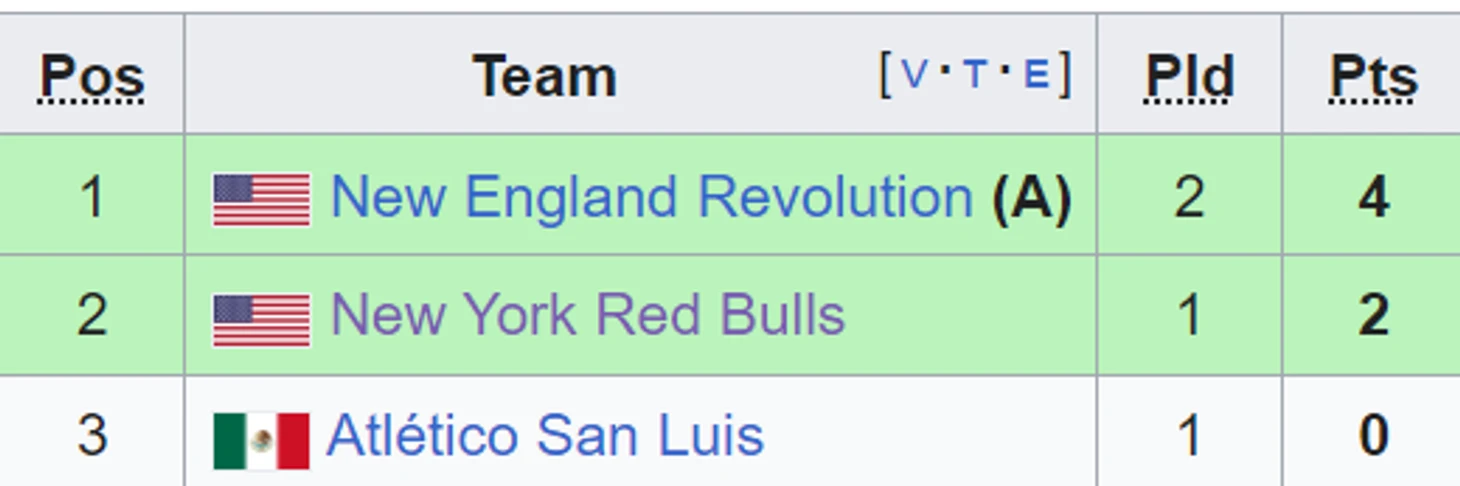Click the V view template link
The width and height of the screenshot is (1460, 486).
click(x=915, y=75)
